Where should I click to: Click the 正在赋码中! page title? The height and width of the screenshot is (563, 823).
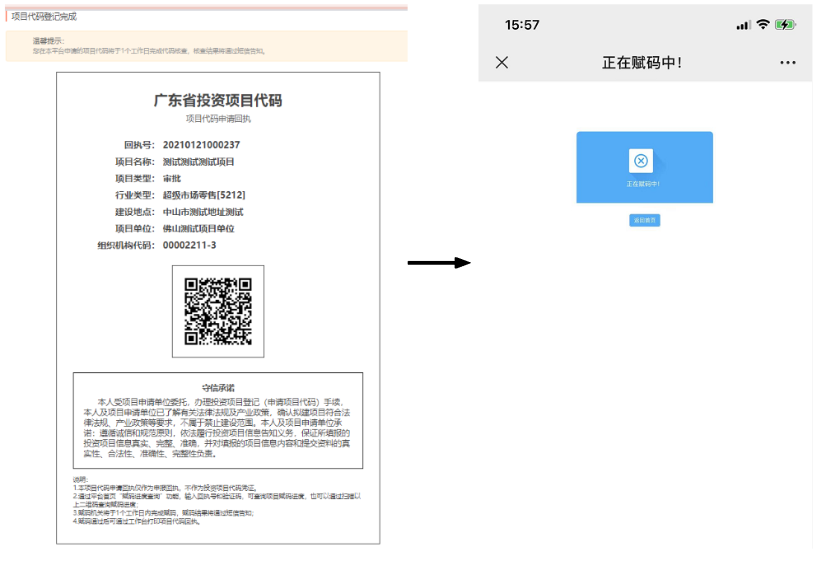(x=642, y=63)
